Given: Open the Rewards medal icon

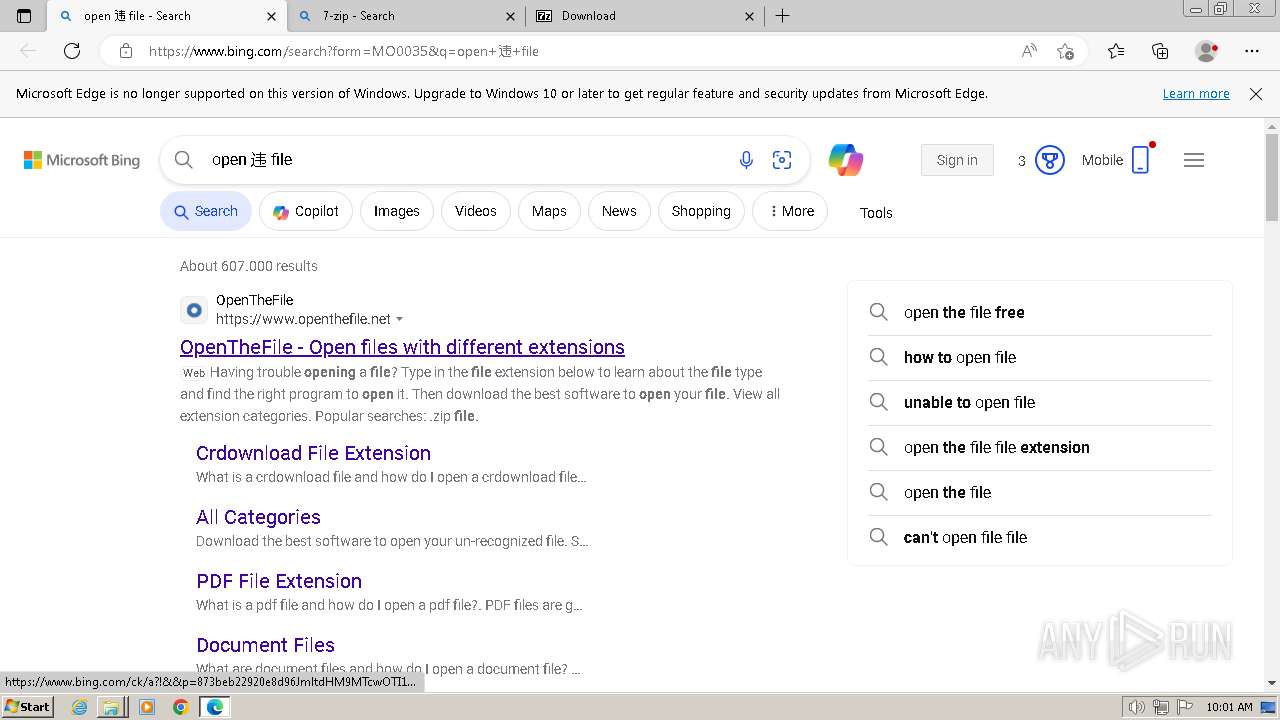Looking at the screenshot, I should [1049, 160].
